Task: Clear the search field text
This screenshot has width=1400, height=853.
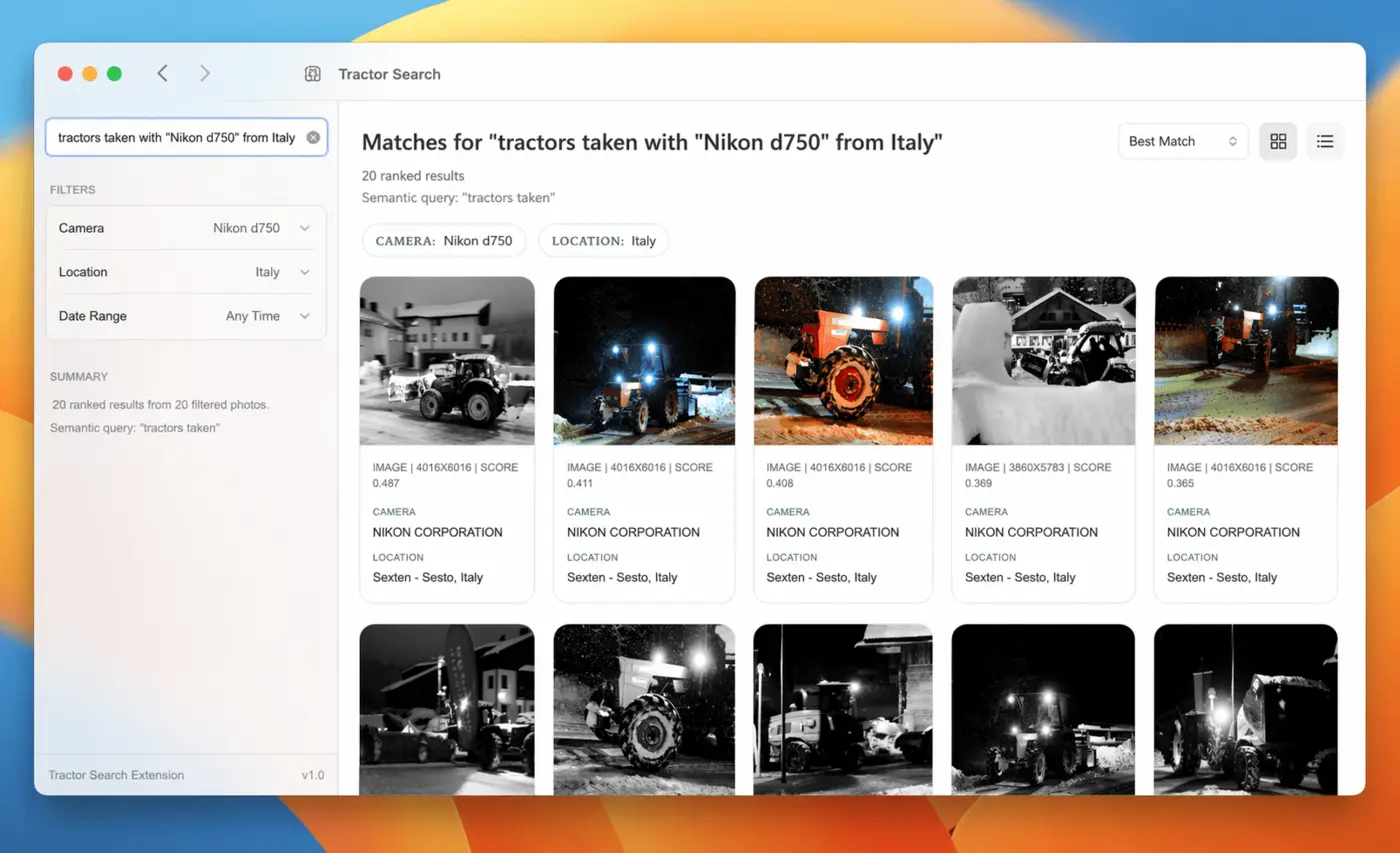Action: 313,138
